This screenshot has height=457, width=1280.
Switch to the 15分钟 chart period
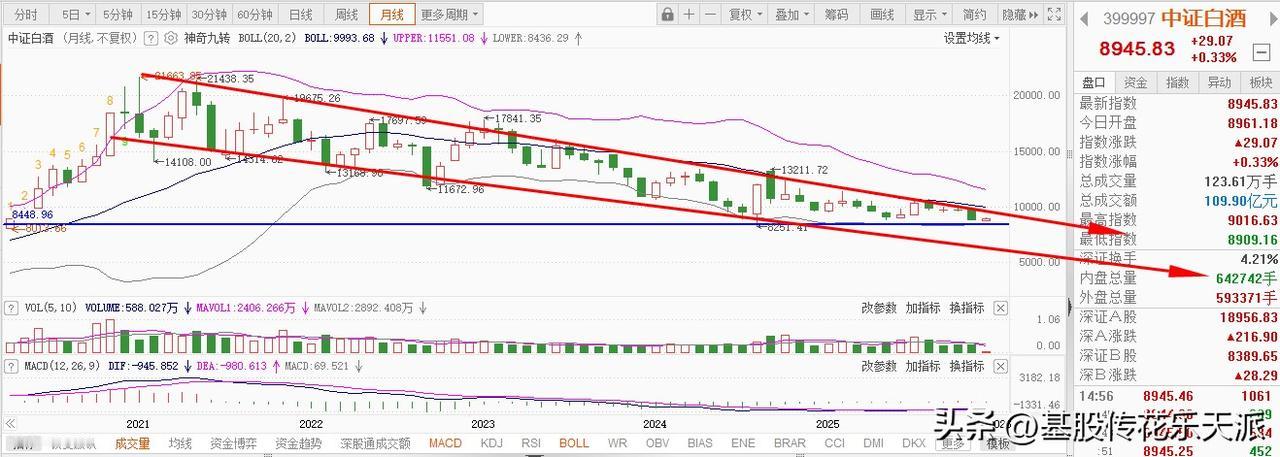coord(163,14)
